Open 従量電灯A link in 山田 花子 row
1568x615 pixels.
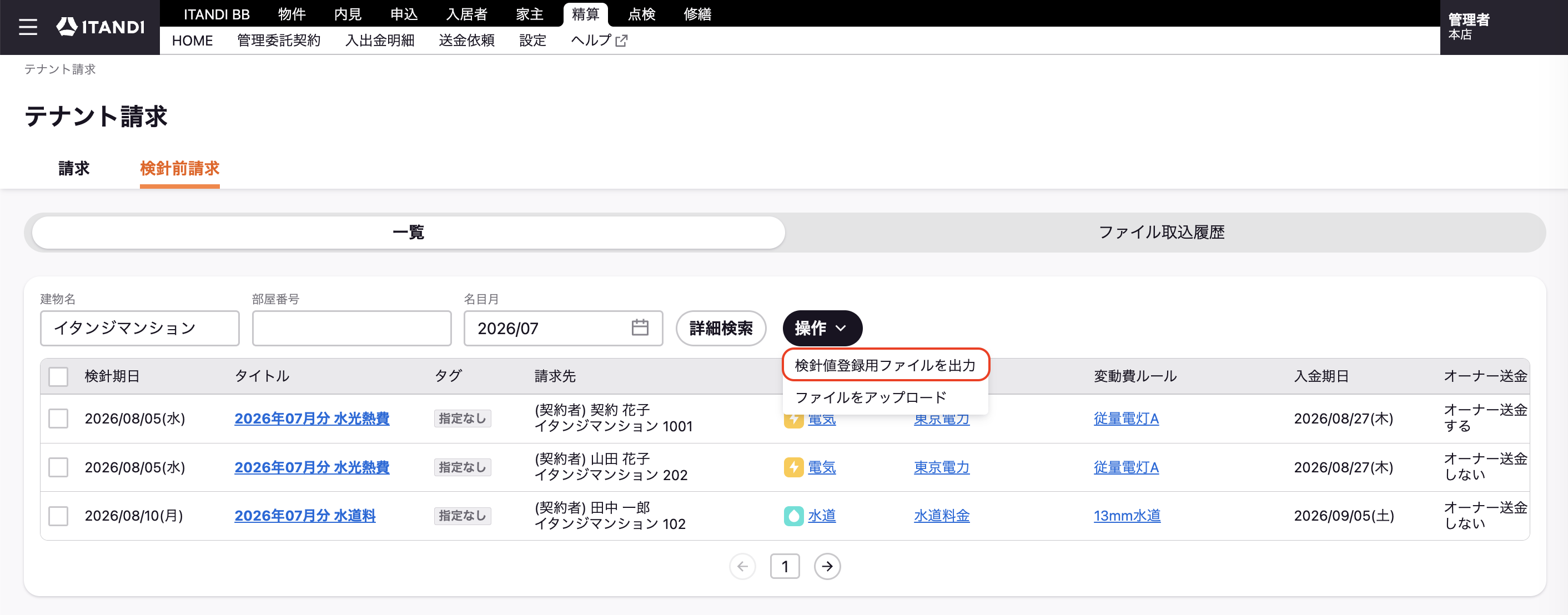(1125, 467)
